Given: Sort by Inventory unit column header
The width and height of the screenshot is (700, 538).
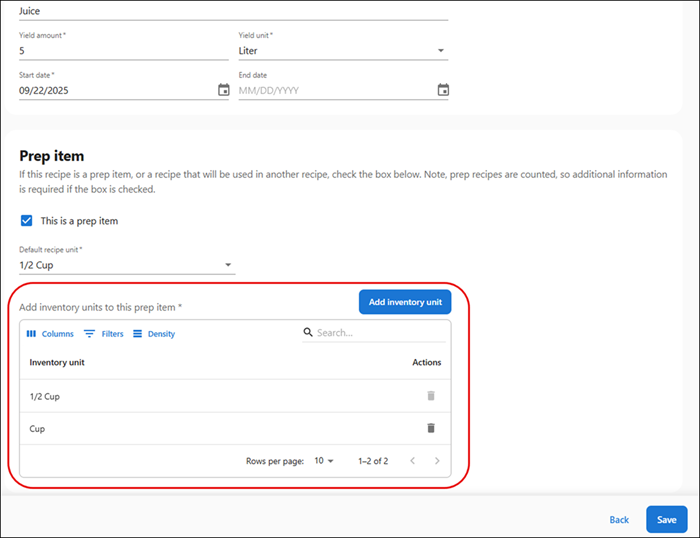Looking at the screenshot, I should pyautogui.click(x=57, y=362).
